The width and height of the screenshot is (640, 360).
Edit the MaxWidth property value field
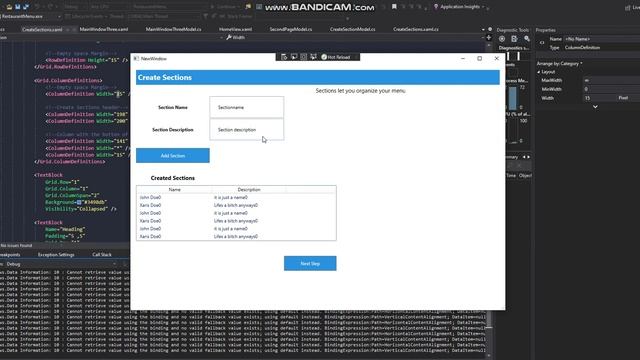click(611, 80)
